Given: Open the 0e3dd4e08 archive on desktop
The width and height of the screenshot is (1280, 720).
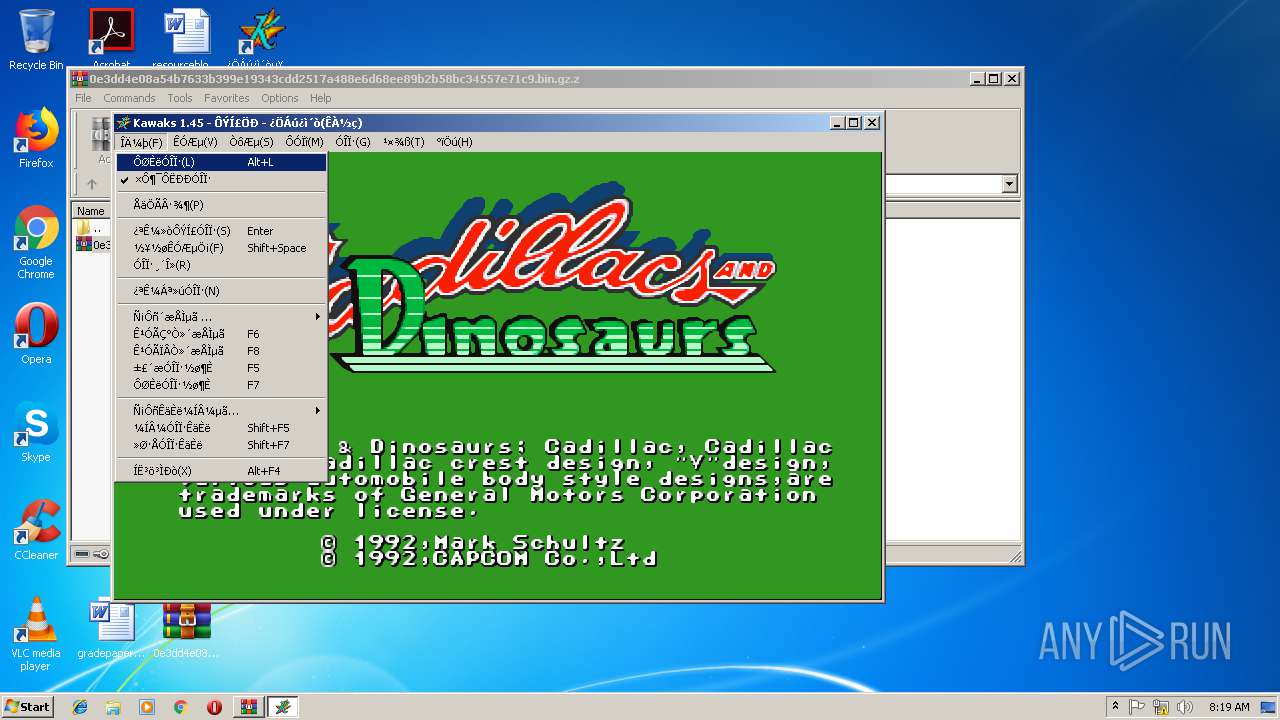Looking at the screenshot, I should click(x=187, y=630).
